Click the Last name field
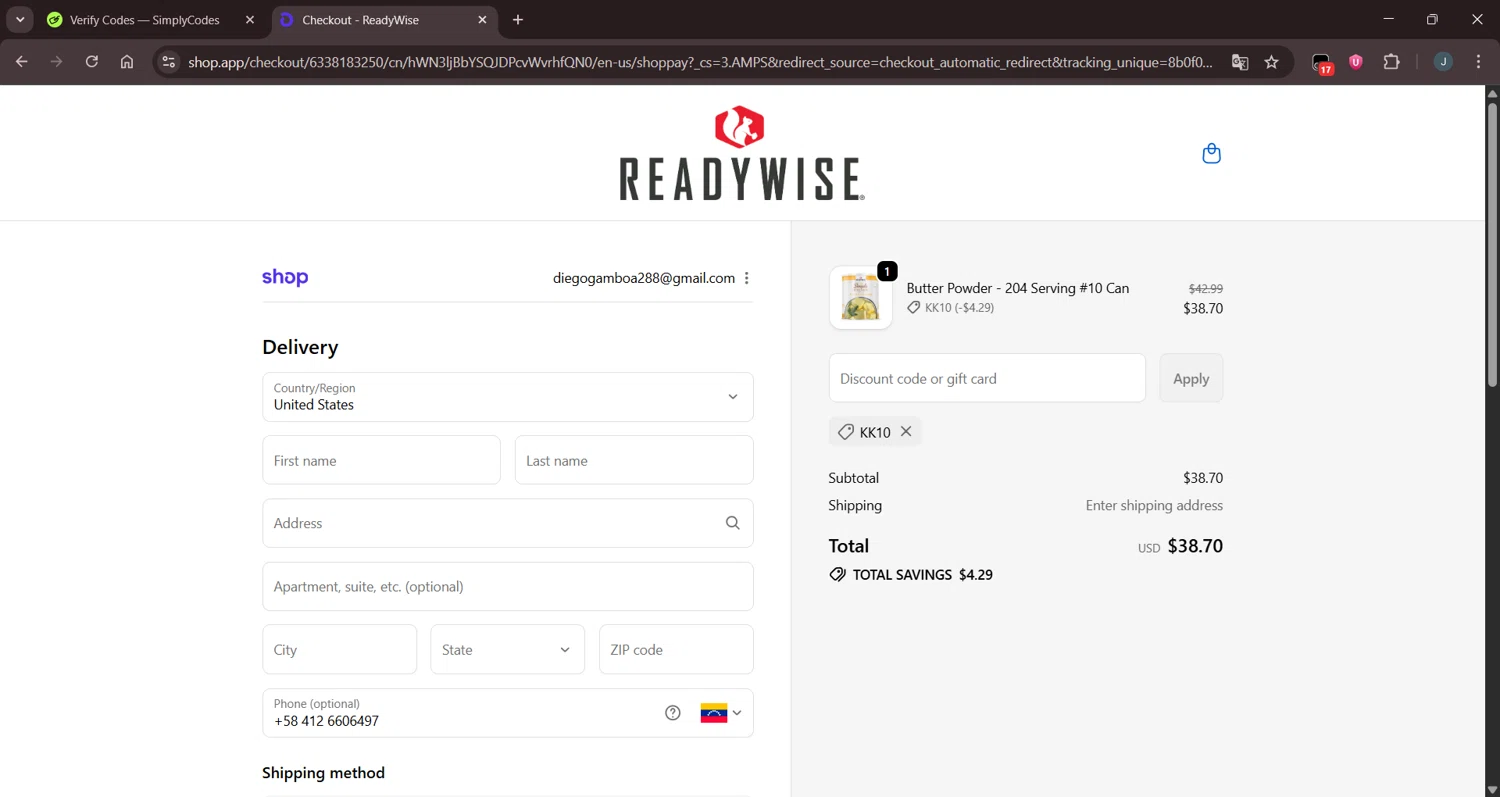Viewport: 1500px width, 797px height. pos(634,460)
